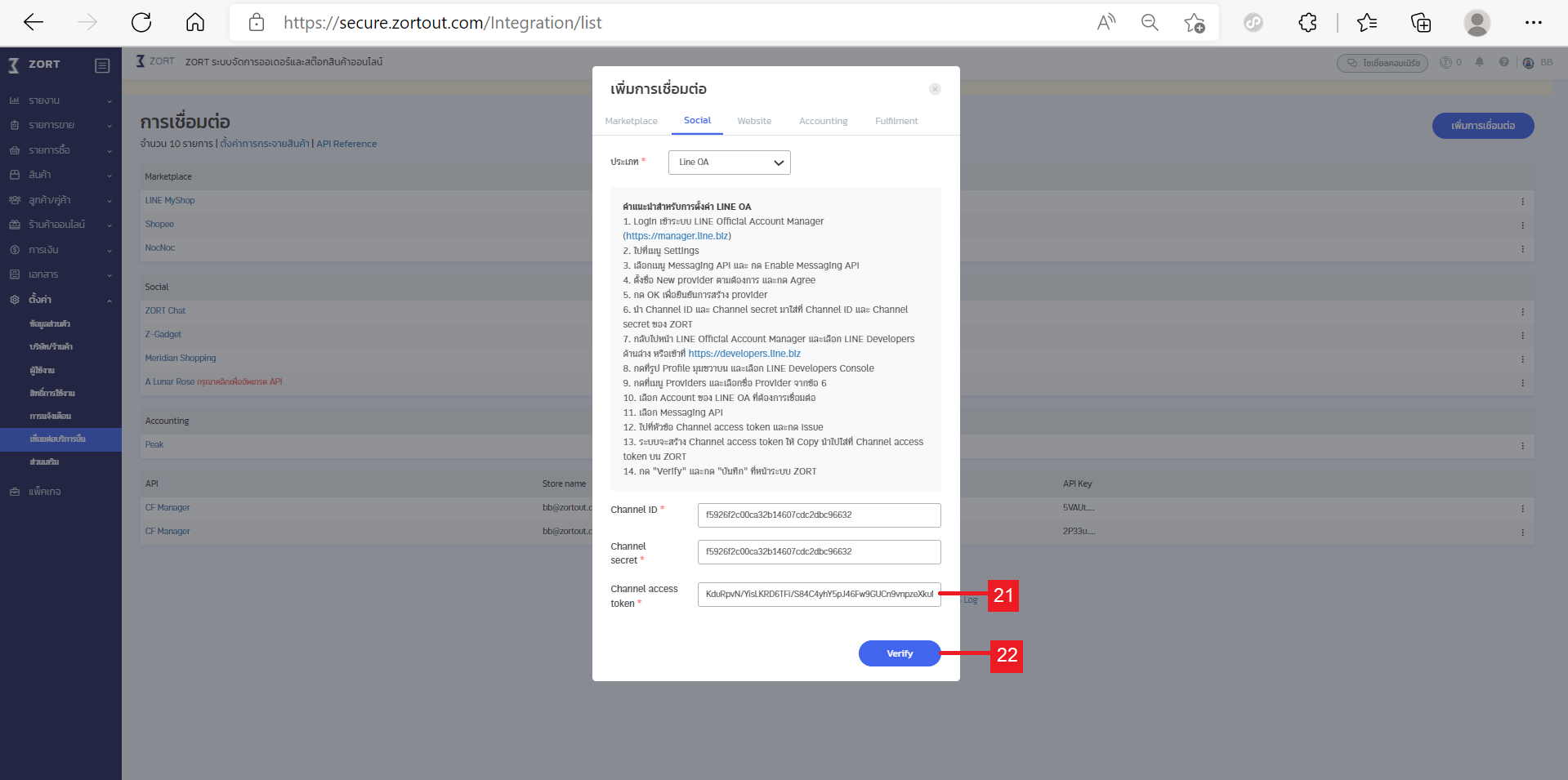Open เอกสาร sidebar menu

[x=60, y=274]
